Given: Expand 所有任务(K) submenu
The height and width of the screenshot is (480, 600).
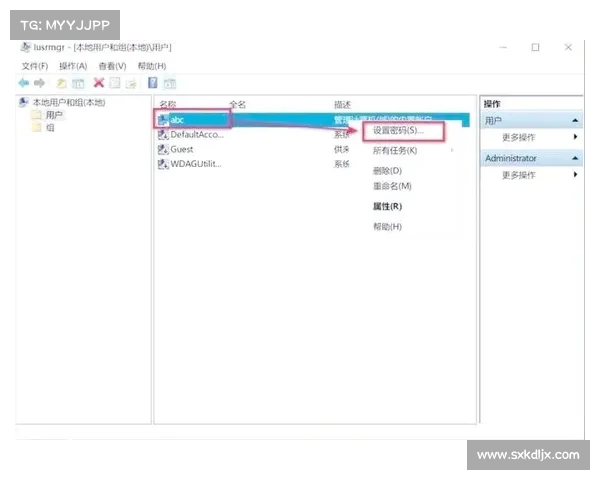Looking at the screenshot, I should 395,150.
